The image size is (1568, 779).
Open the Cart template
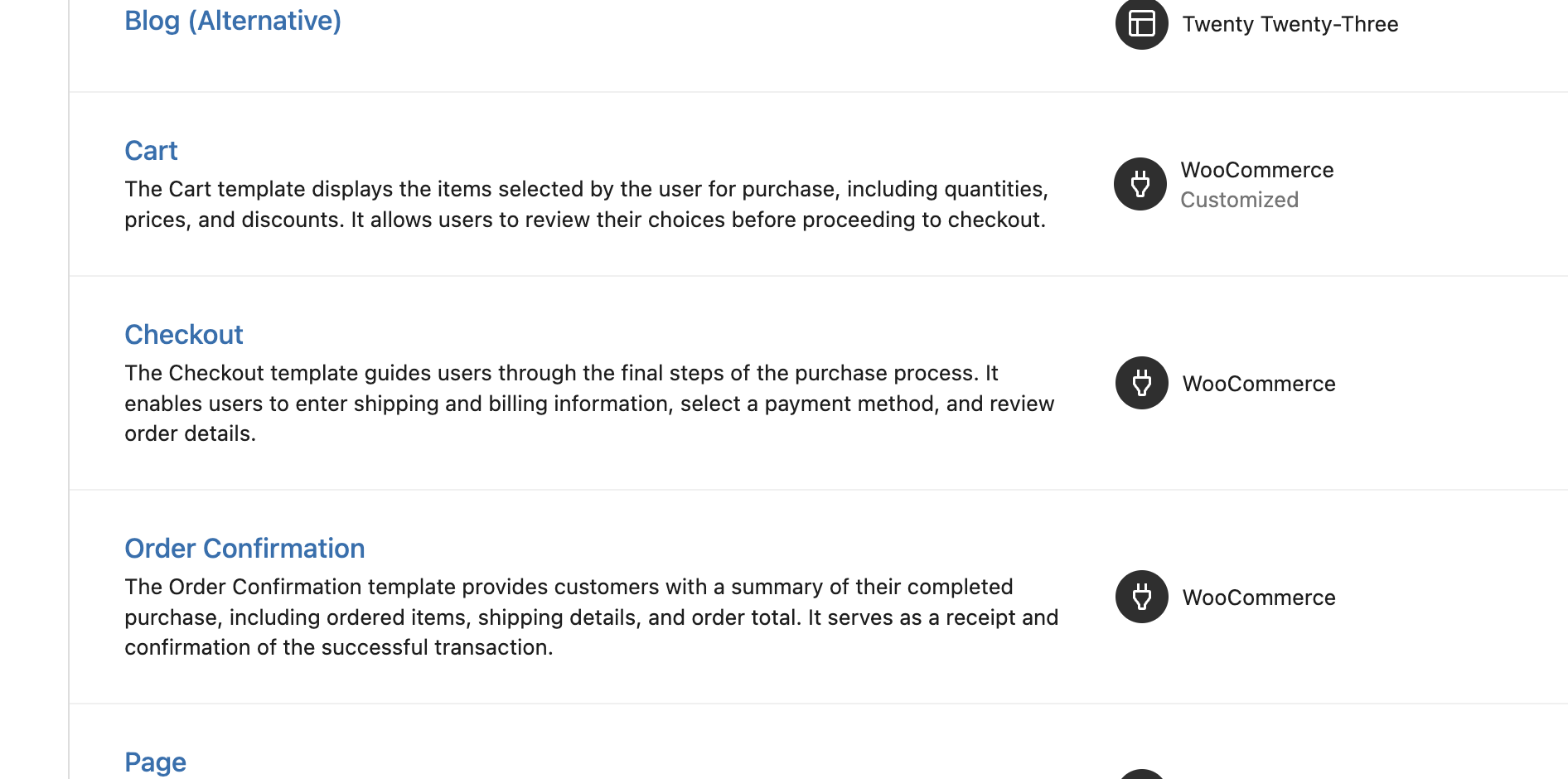151,151
